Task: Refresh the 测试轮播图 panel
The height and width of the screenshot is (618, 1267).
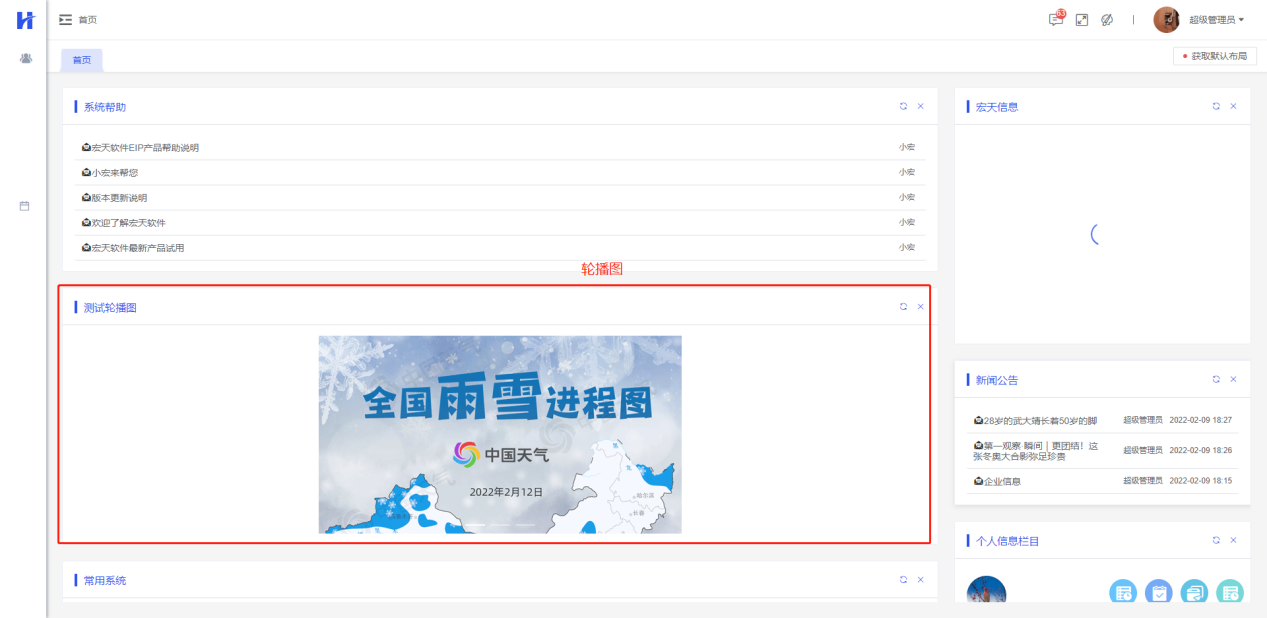Action: pos(903,307)
